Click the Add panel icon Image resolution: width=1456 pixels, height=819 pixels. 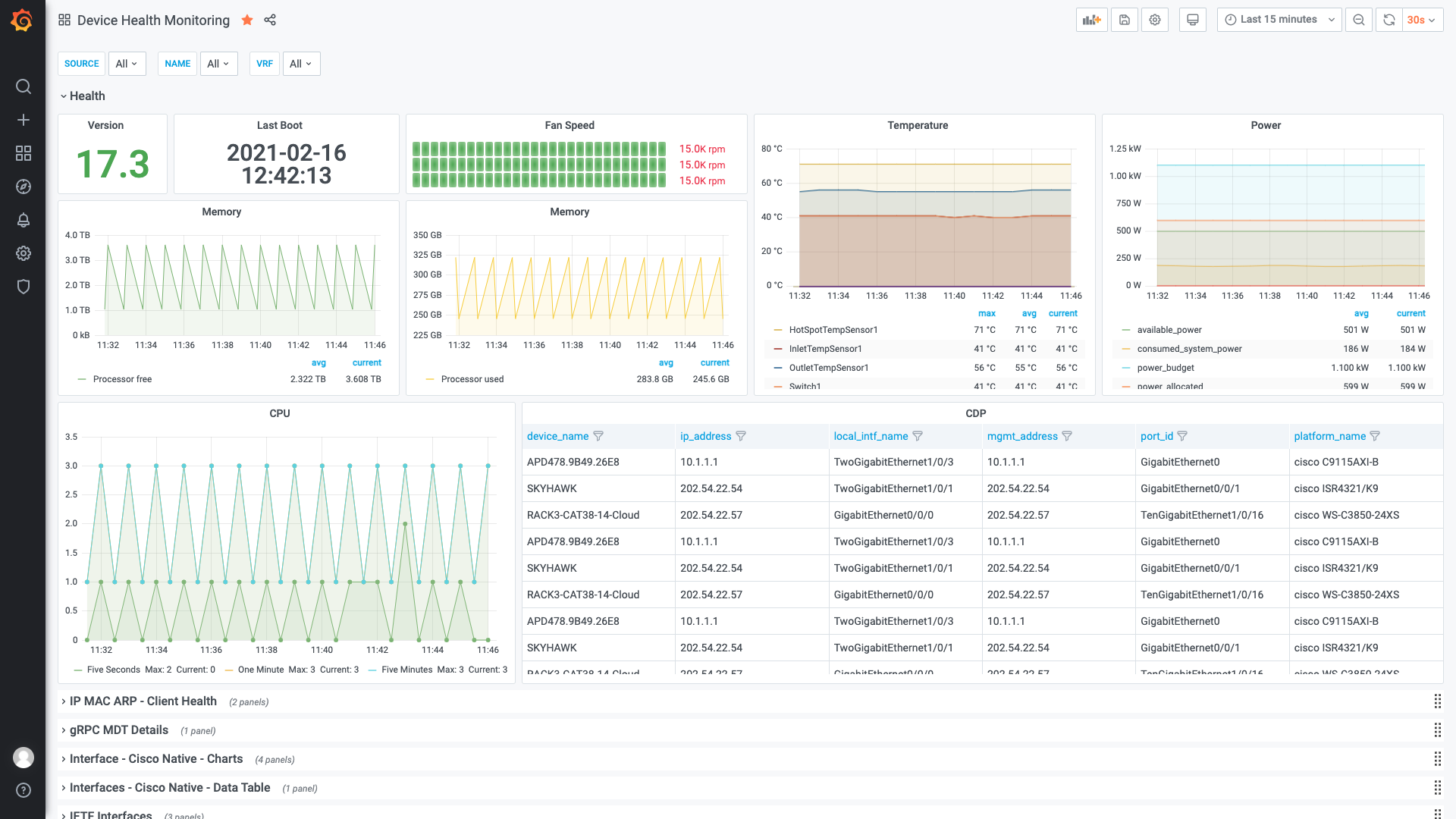(x=1091, y=20)
